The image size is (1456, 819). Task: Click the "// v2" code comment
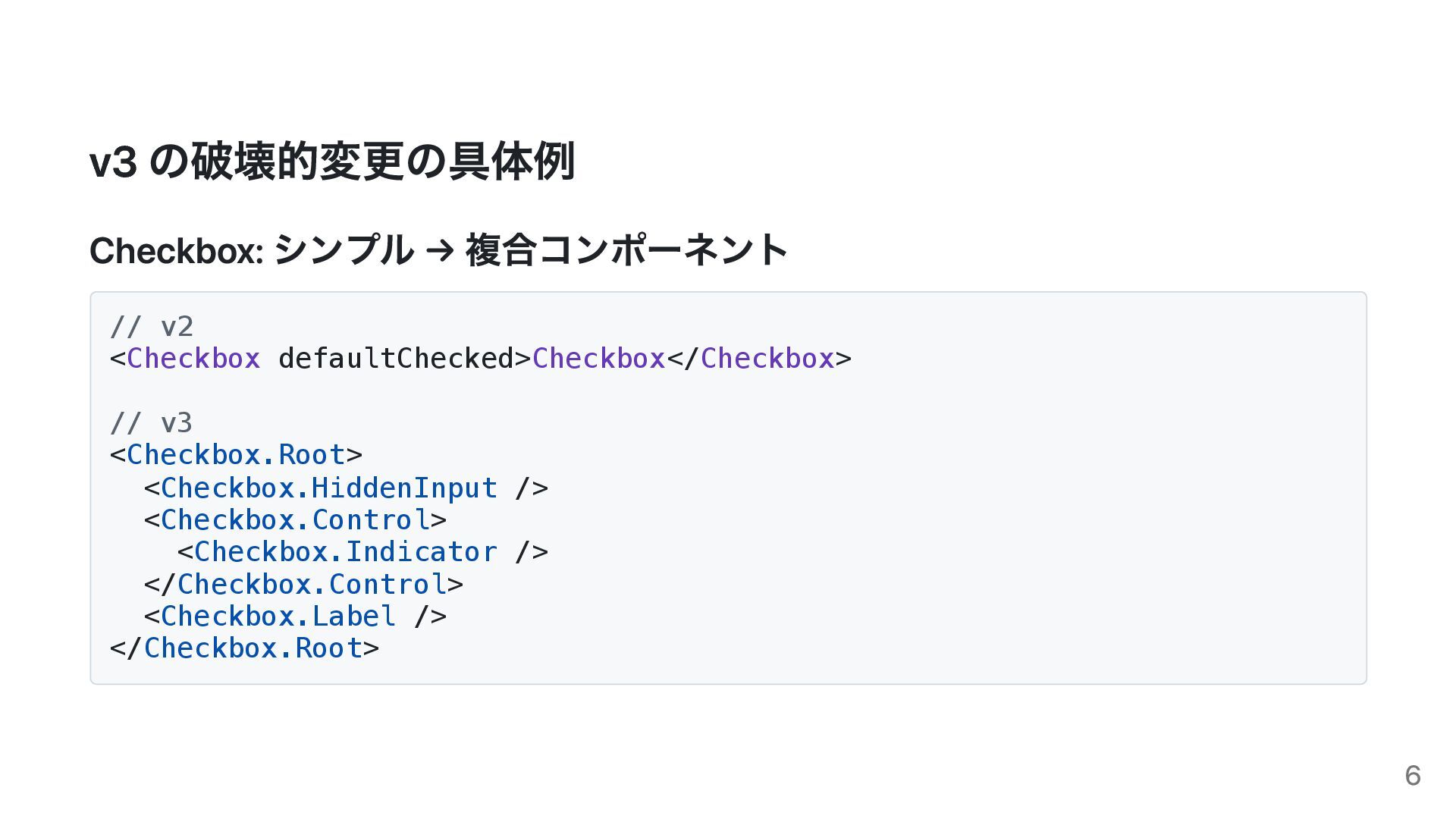tap(152, 327)
